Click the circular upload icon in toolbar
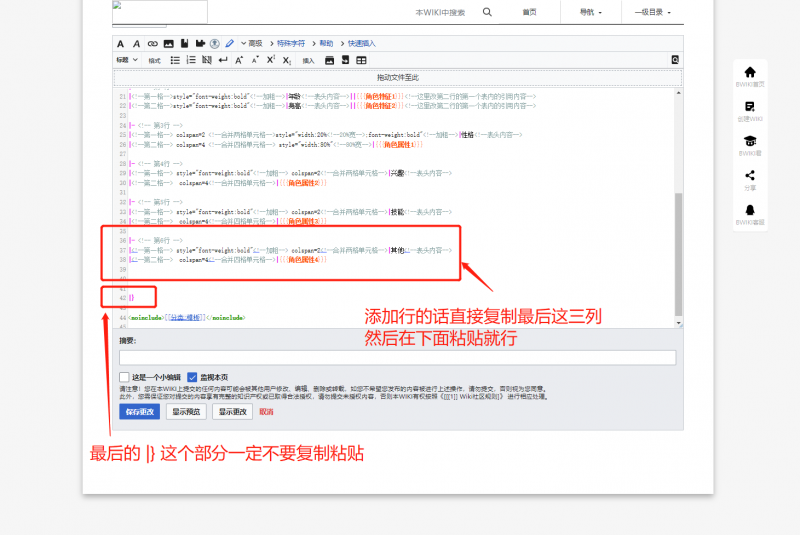 [x=215, y=44]
